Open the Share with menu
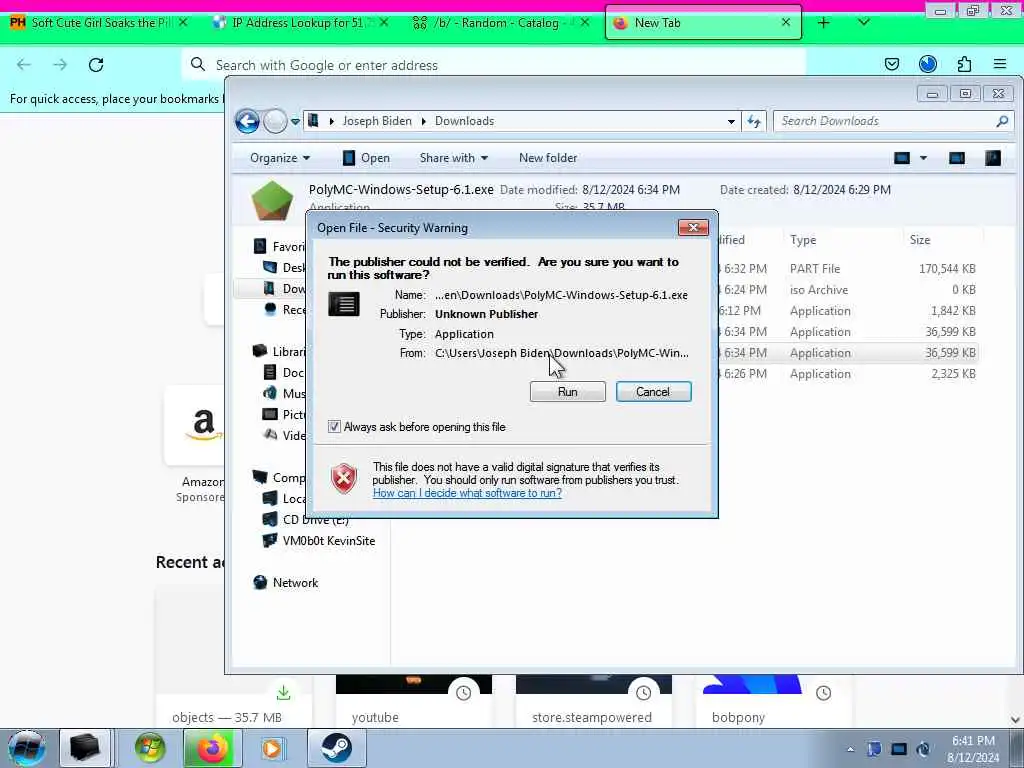 (454, 158)
